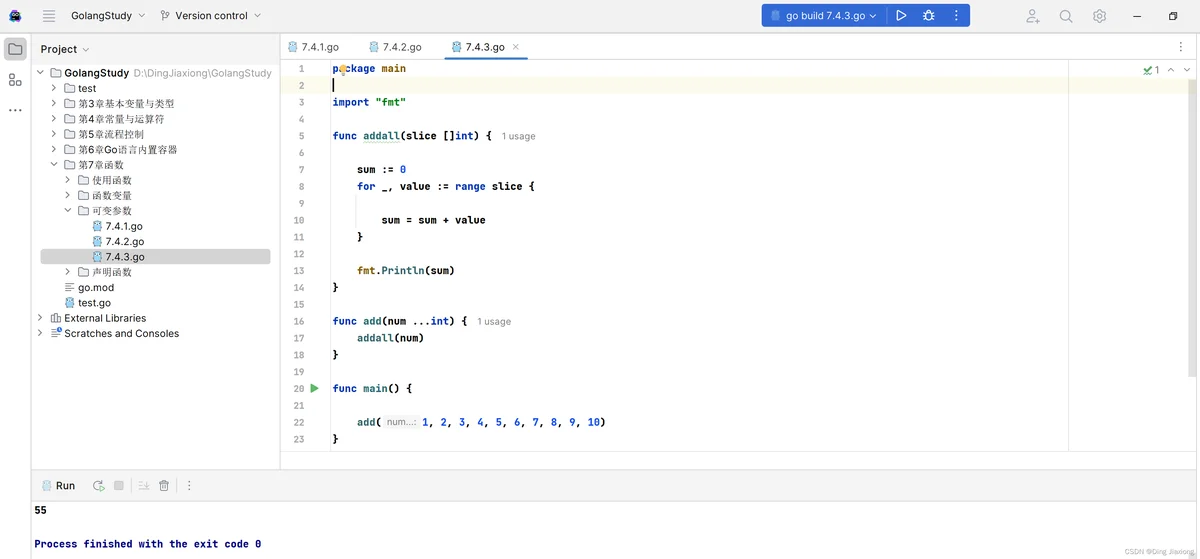The height and width of the screenshot is (559, 1200).
Task: Expand Scratches and Consoles node
Action: [x=41, y=334]
